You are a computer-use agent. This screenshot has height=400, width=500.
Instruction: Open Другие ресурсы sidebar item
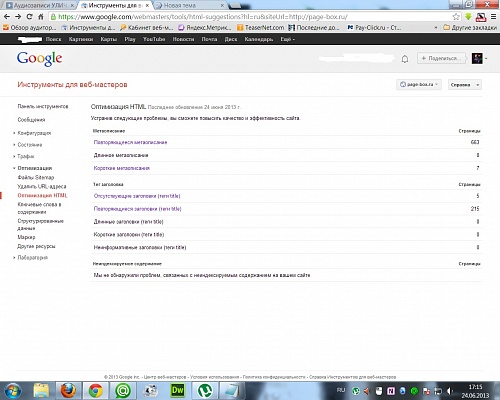(36, 246)
